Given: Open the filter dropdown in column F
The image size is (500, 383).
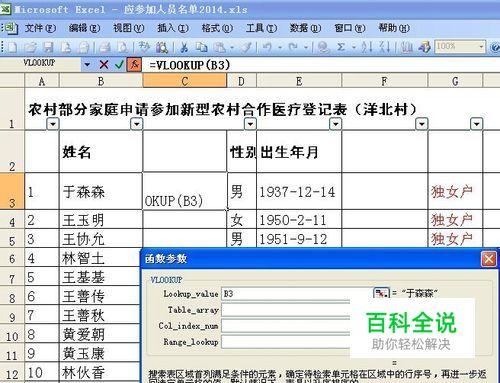Looking at the screenshot, I should click(422, 124).
